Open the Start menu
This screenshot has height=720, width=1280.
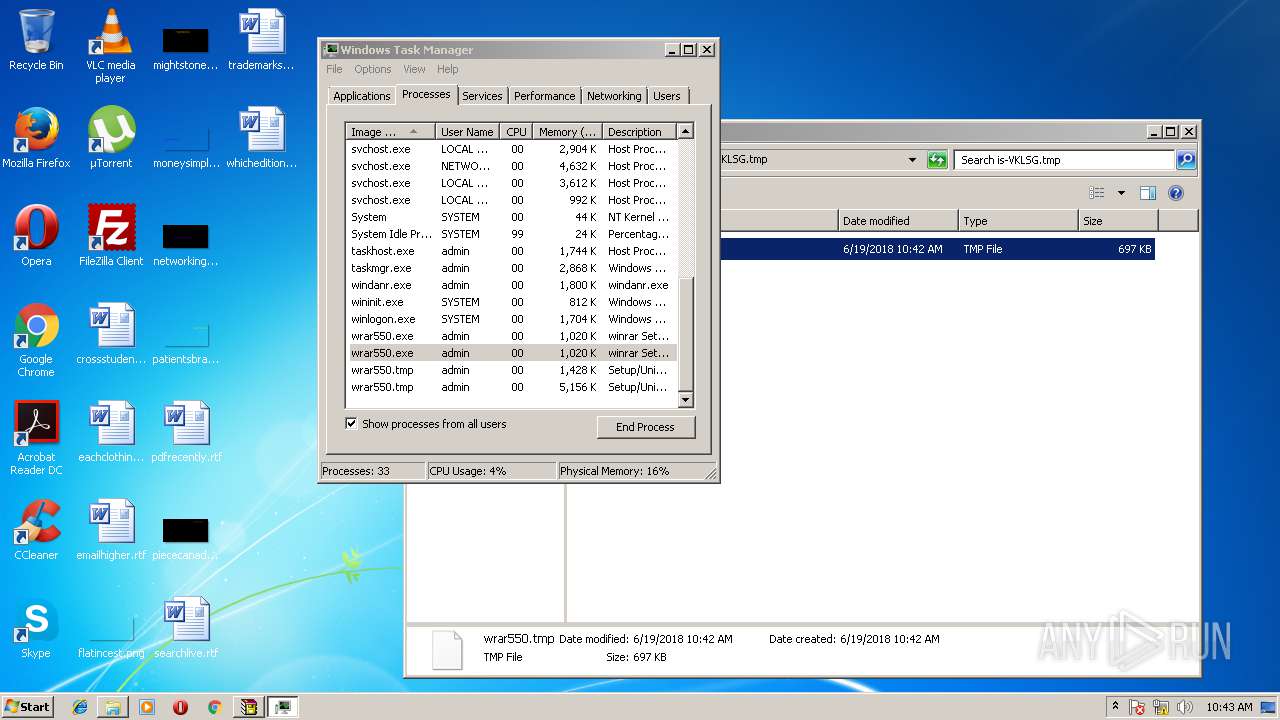coord(28,707)
